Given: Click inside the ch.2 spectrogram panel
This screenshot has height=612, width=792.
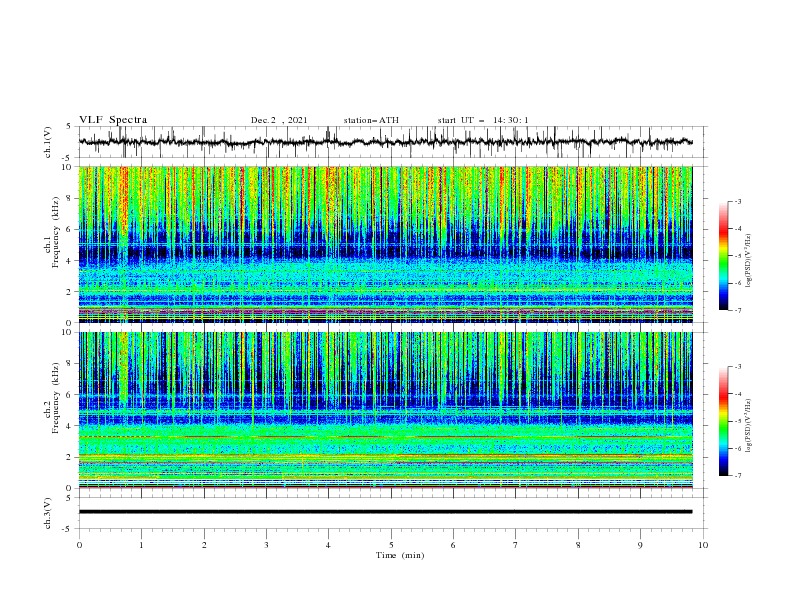Looking at the screenshot, I should pos(385,410).
